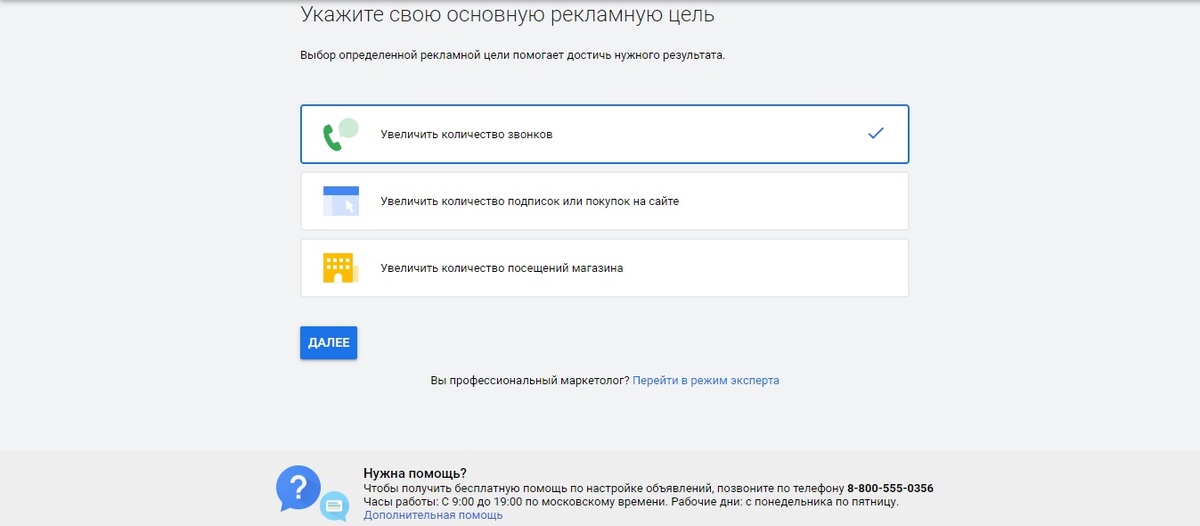Select 'Увеличить количество звонков' option
Viewport: 1200px width, 526px height.
tap(604, 134)
